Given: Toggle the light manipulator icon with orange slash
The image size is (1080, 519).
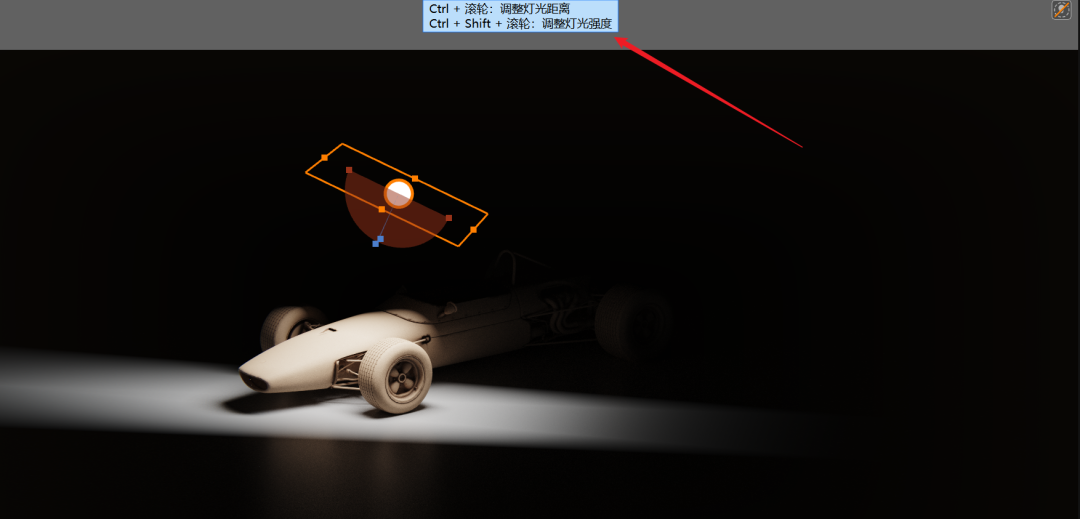Looking at the screenshot, I should [x=1061, y=10].
